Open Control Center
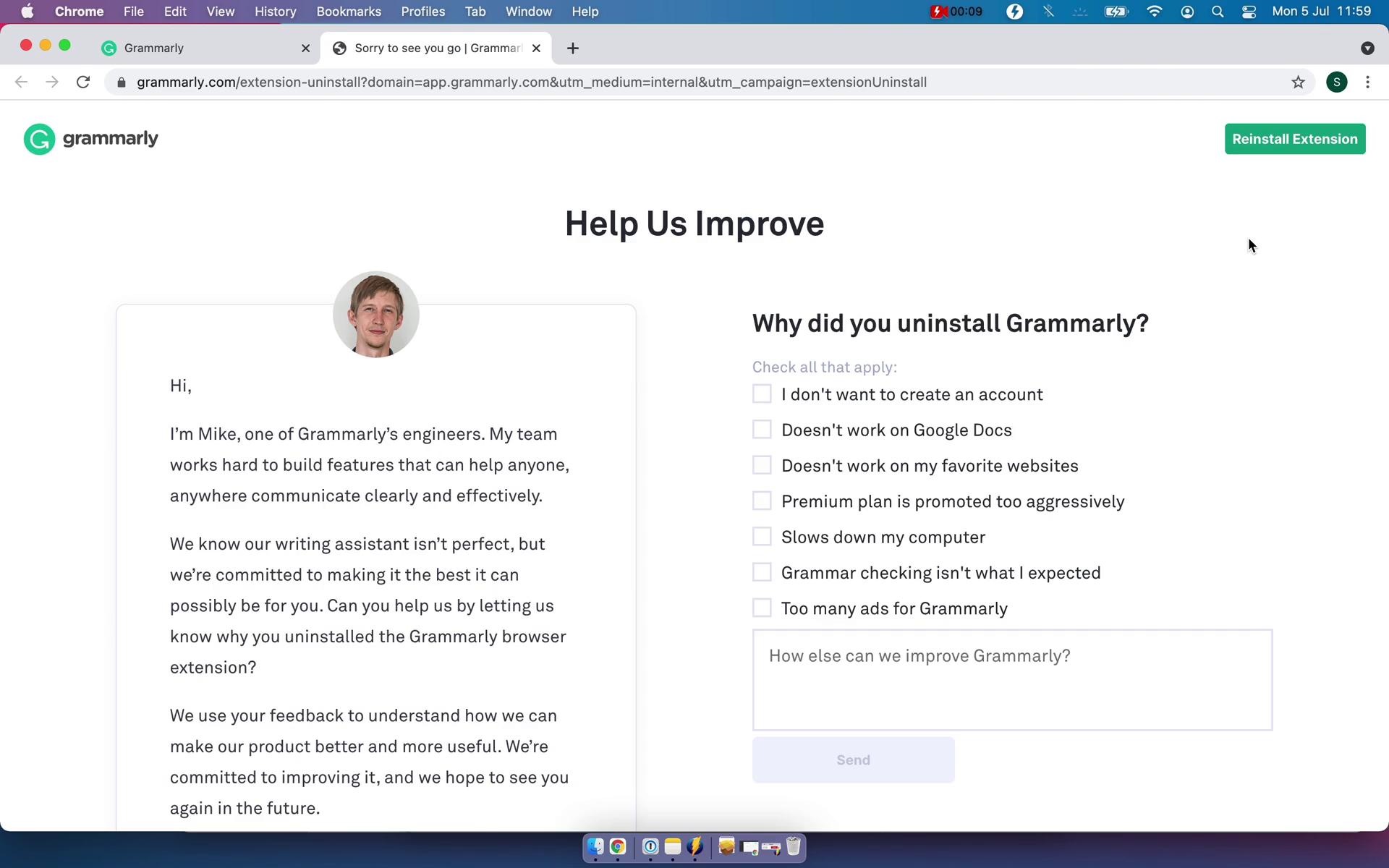This screenshot has width=1389, height=868. tap(1249, 12)
